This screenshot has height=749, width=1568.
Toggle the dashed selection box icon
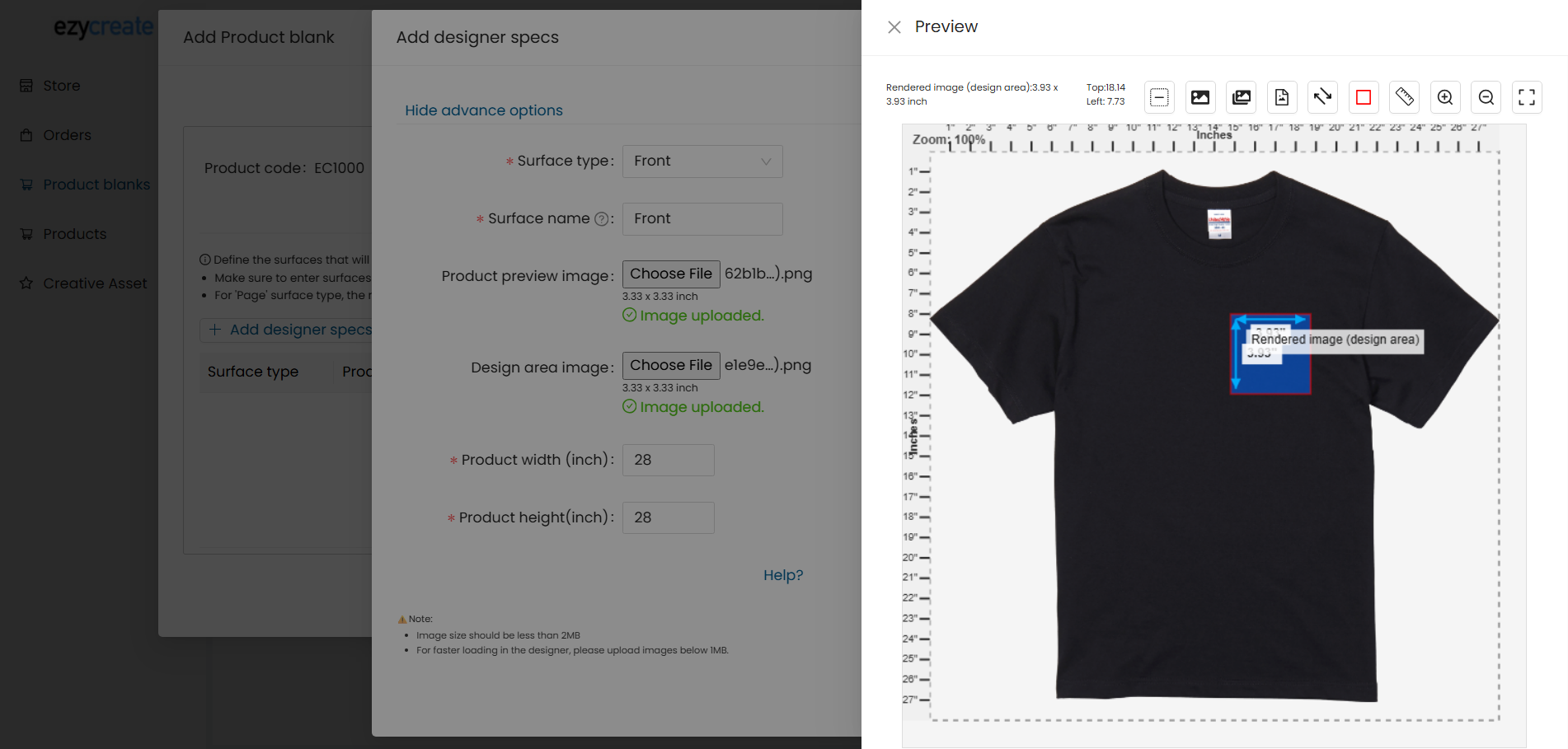(x=1159, y=97)
